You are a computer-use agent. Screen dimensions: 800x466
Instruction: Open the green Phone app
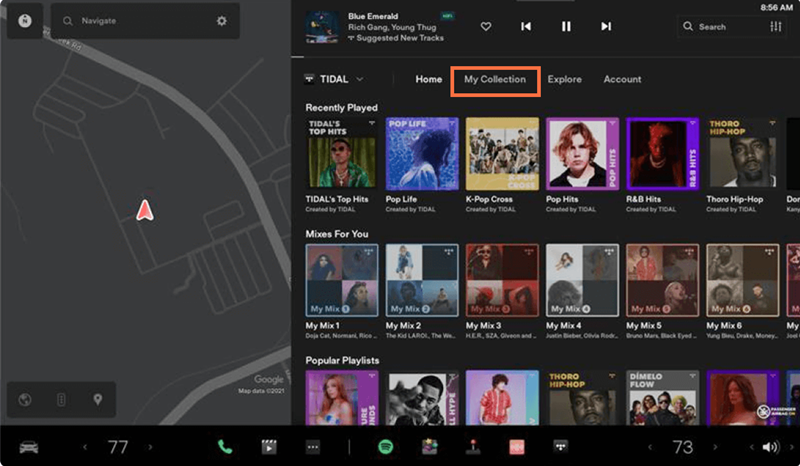coord(225,447)
